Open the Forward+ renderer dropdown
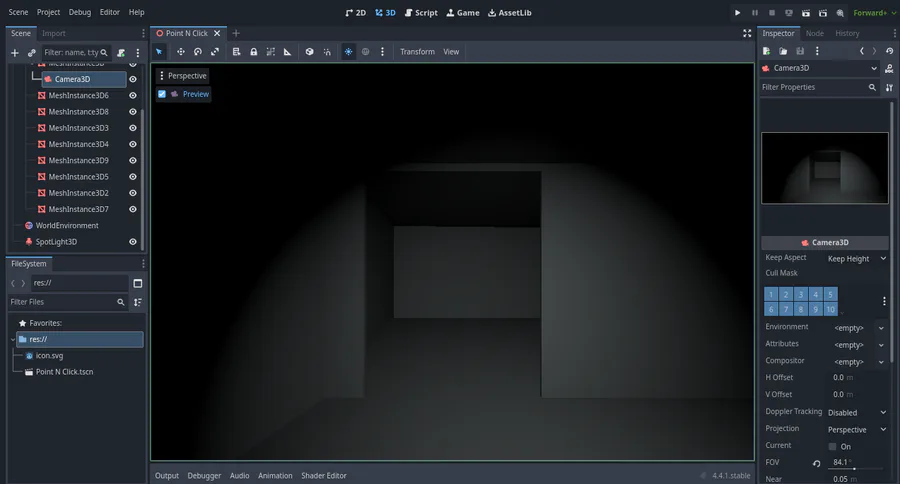Viewport: 900px width, 484px height. click(x=874, y=13)
